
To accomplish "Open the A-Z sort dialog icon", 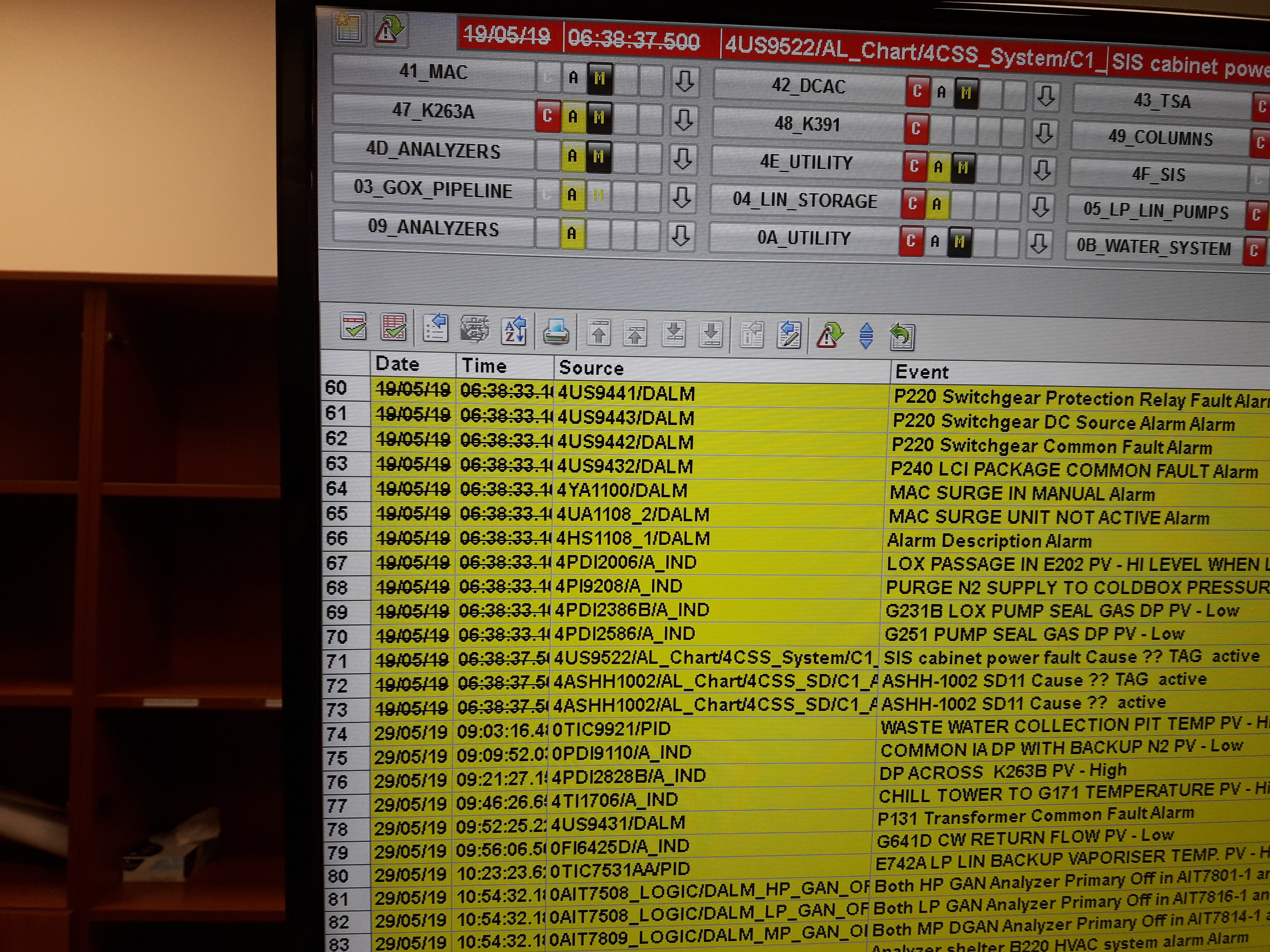I will click(x=514, y=331).
